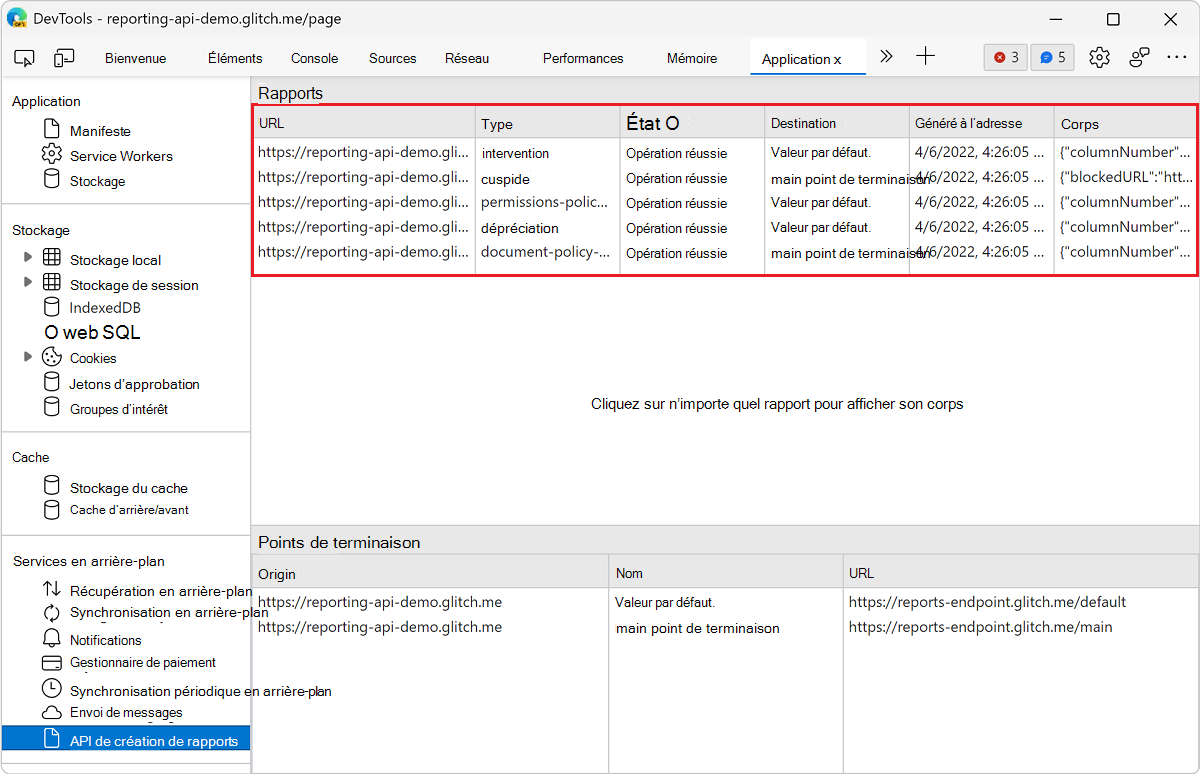Select Service Workers in the sidebar

tap(120, 156)
